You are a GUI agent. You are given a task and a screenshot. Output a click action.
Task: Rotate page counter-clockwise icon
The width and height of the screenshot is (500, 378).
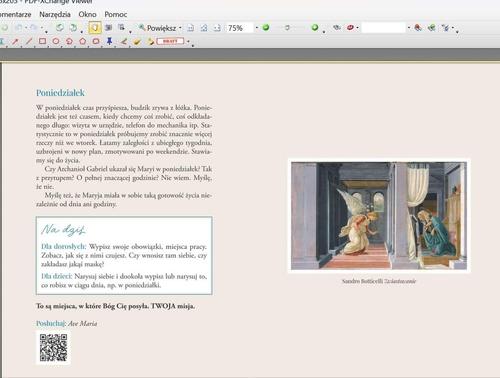pos(59,28)
